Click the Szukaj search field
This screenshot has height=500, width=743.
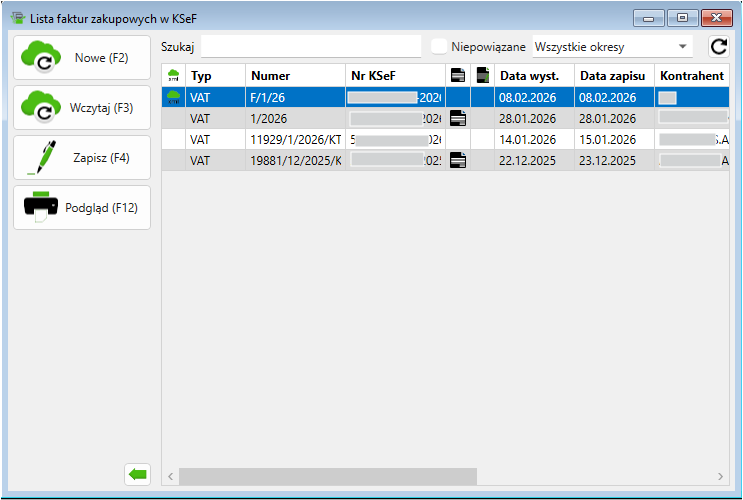point(311,46)
